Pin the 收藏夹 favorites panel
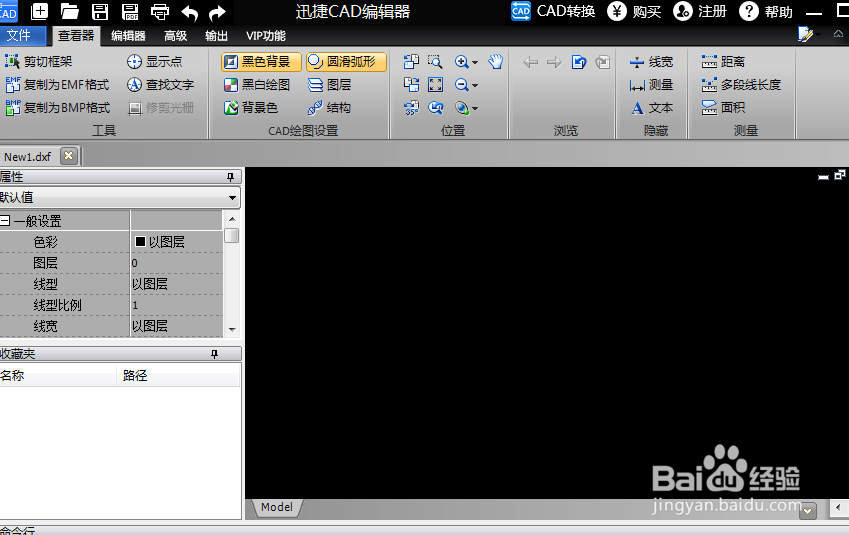 pos(214,354)
